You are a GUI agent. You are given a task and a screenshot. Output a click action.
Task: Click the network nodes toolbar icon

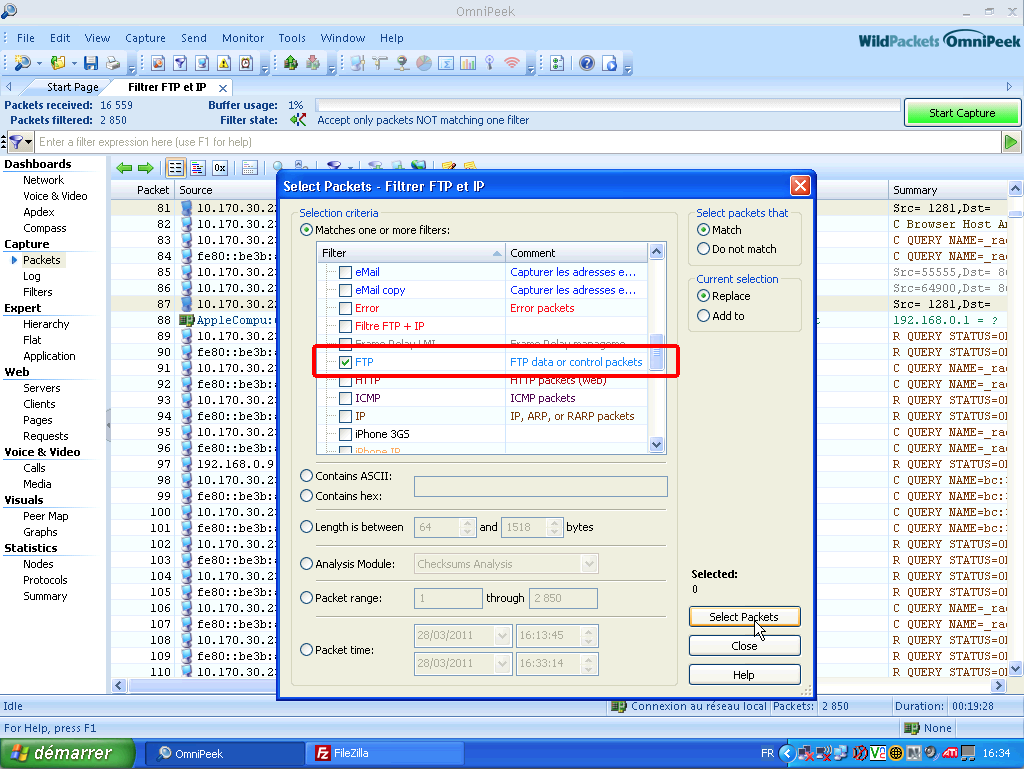coord(357,63)
